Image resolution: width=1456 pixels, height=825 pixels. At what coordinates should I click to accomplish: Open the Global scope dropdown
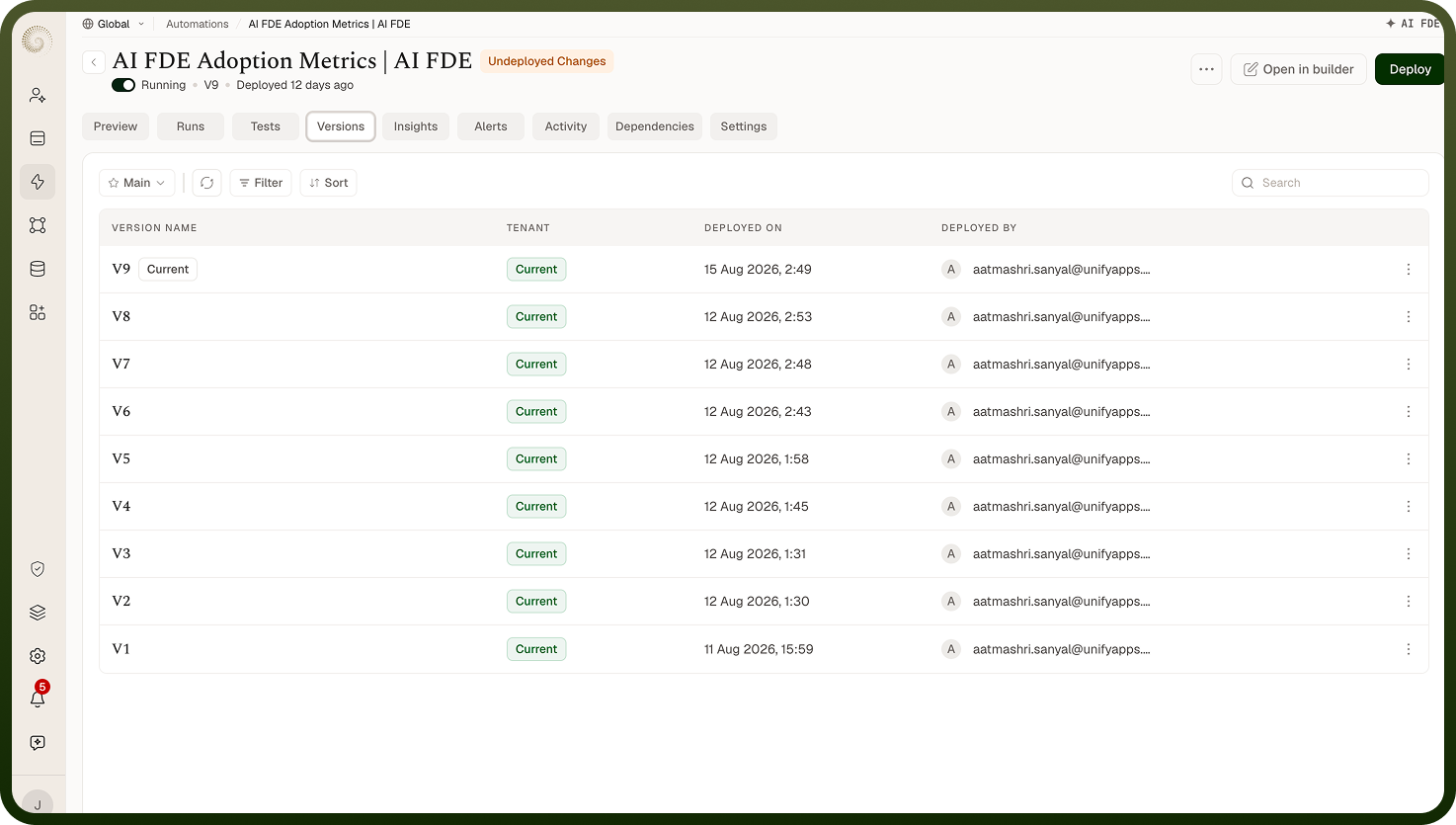coord(114,24)
